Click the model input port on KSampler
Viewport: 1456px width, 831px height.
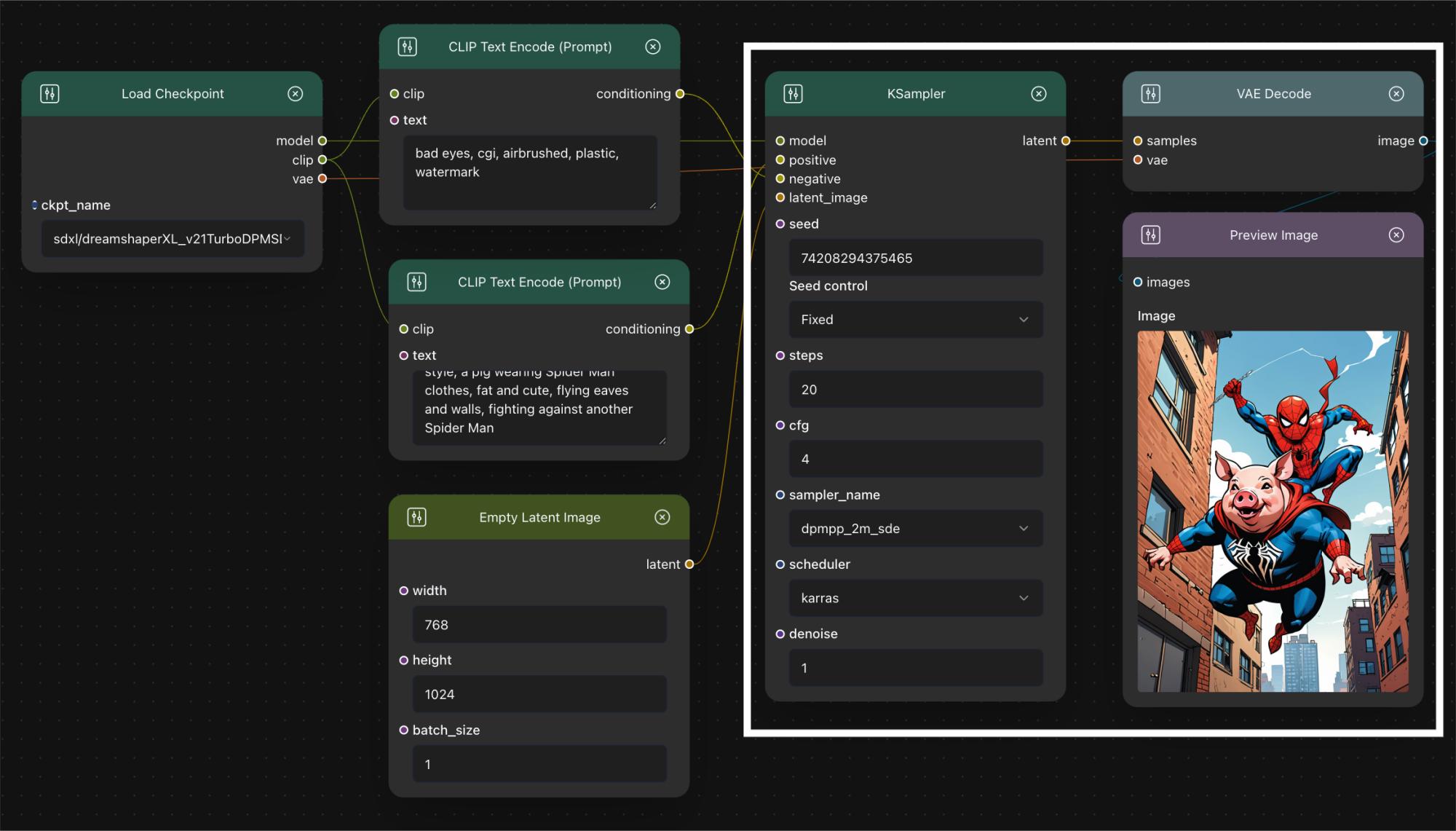pyautogui.click(x=780, y=141)
